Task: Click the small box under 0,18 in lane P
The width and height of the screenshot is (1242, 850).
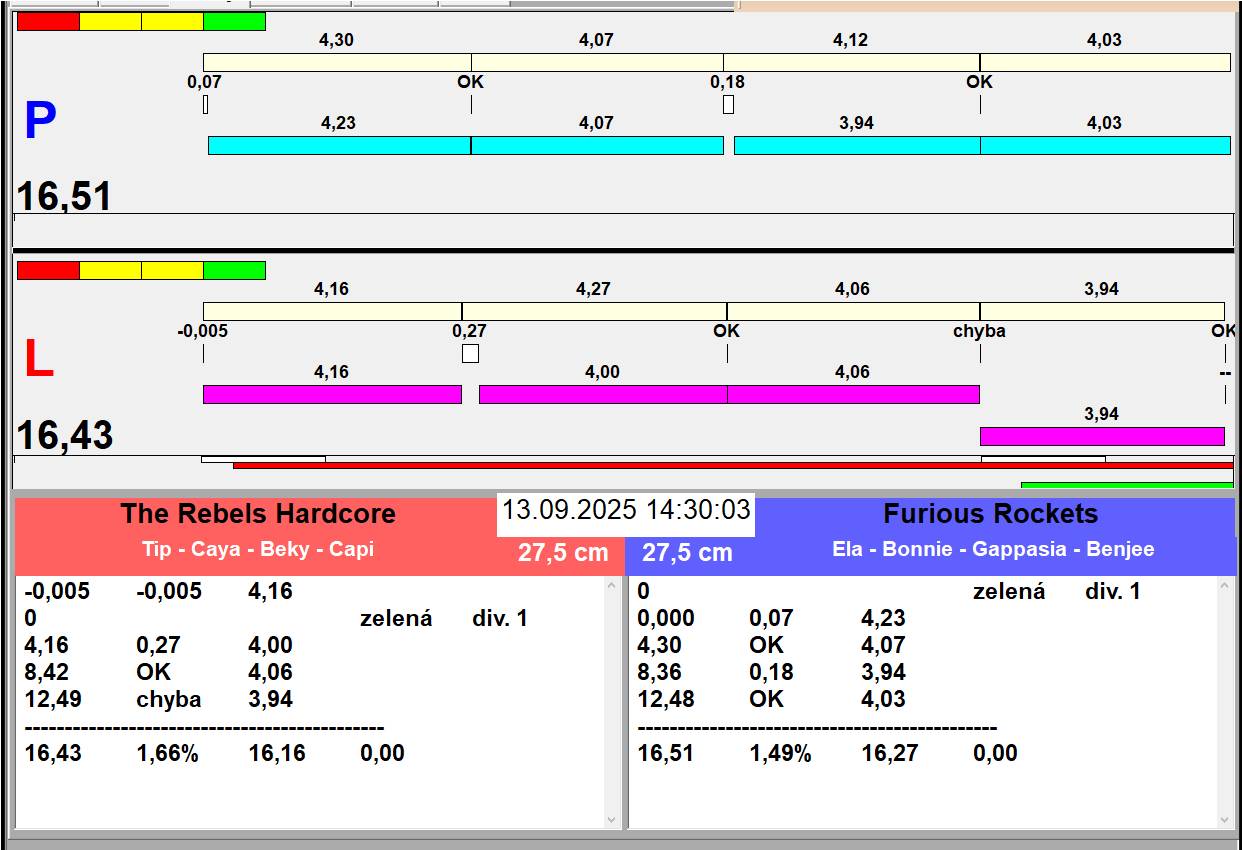Action: point(728,104)
